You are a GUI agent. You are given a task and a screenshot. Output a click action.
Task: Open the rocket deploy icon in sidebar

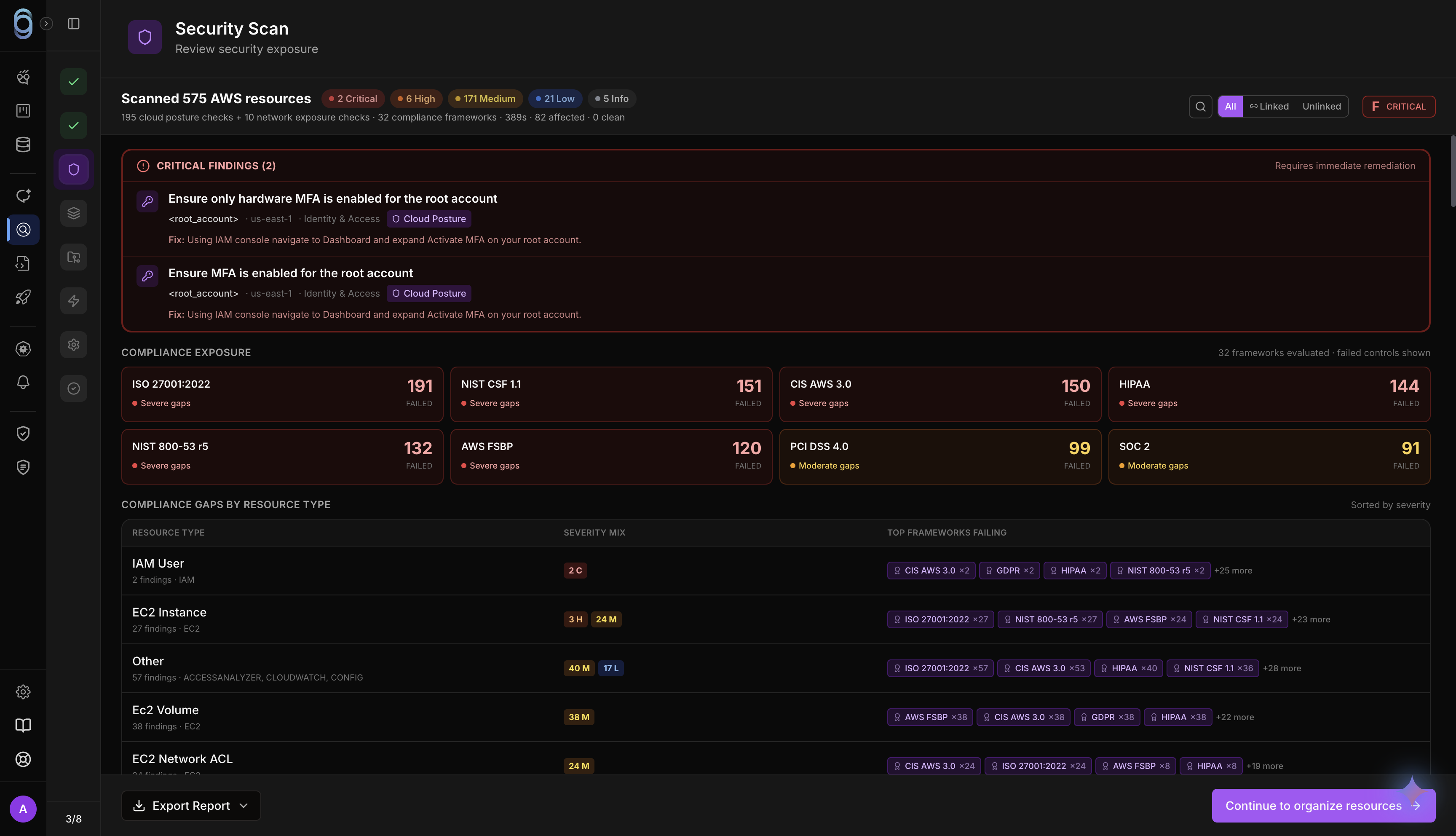coord(23,297)
